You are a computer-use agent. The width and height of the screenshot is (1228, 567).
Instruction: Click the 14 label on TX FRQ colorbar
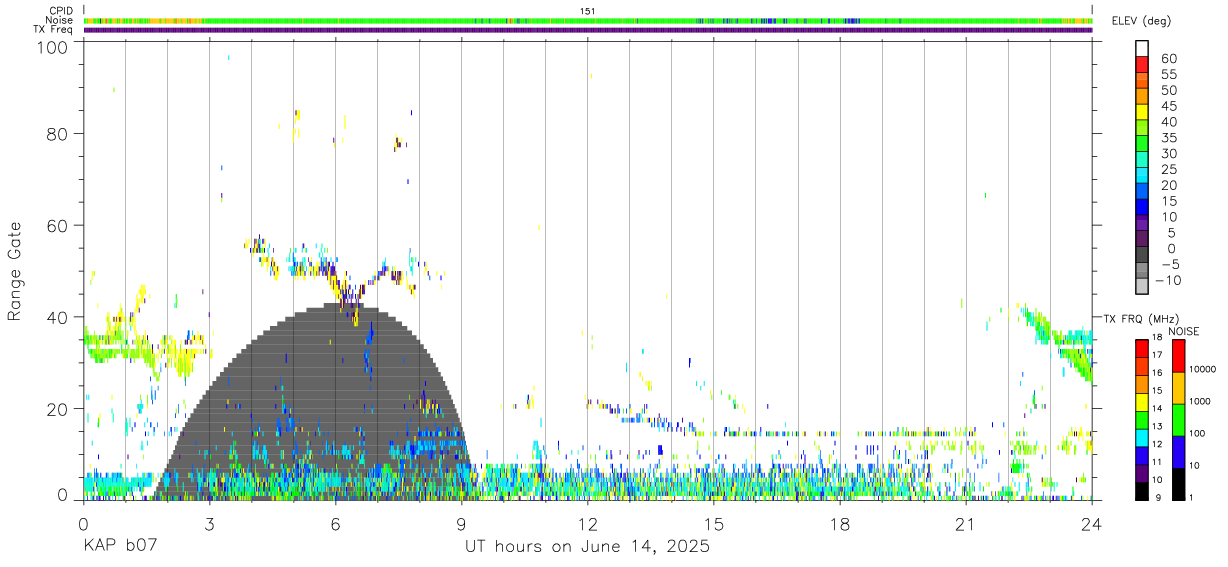pyautogui.click(x=1158, y=409)
